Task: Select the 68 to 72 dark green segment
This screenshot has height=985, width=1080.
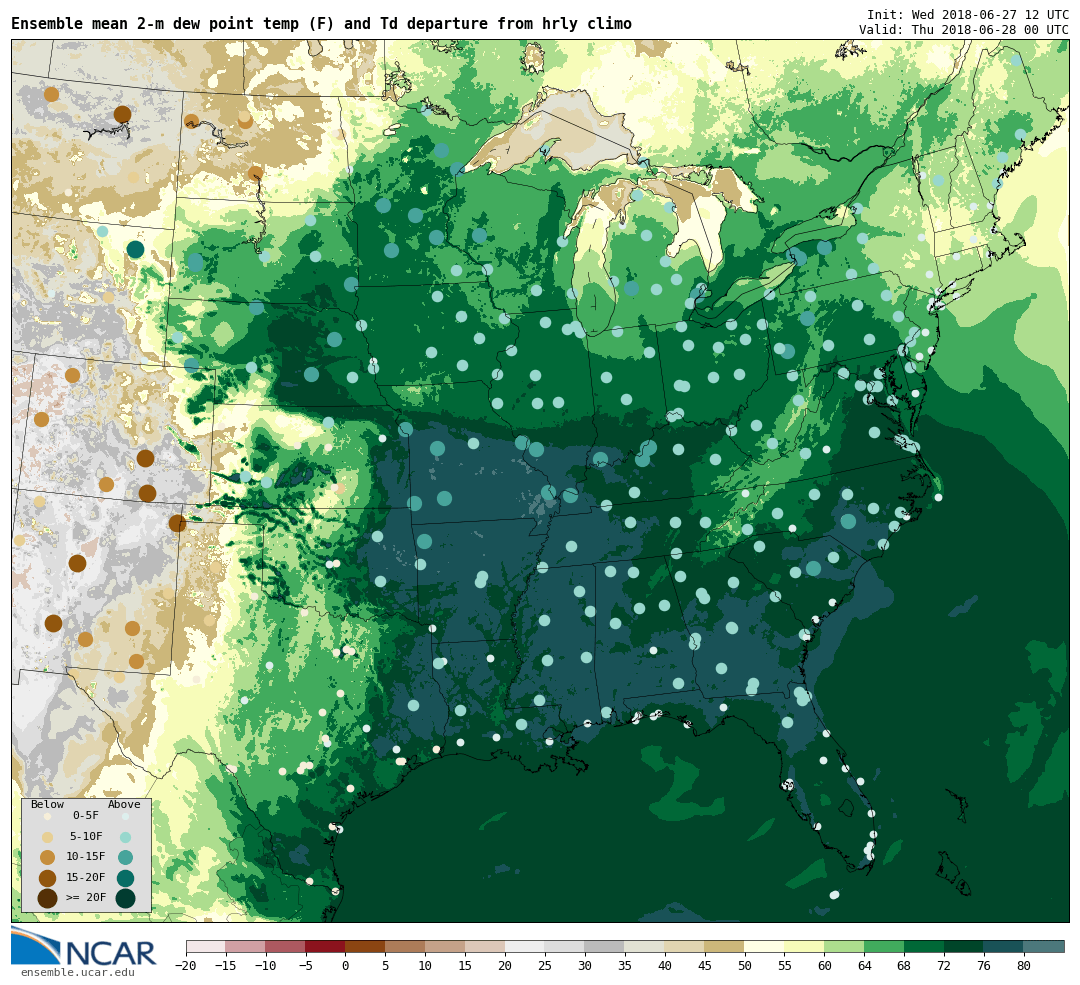Action: (924, 947)
